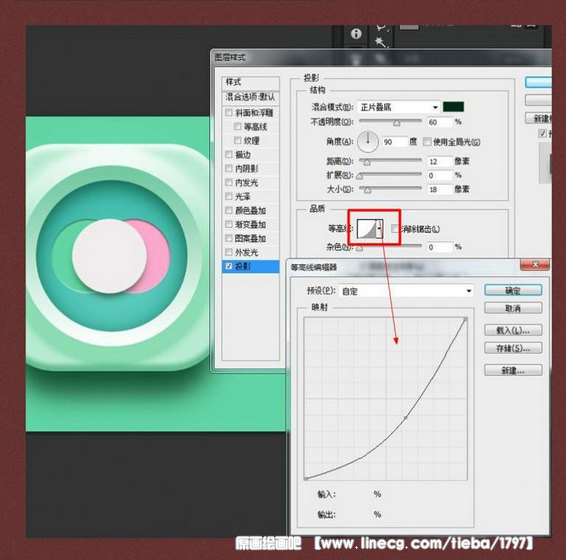Uncheck the 投影 checkbox
This screenshot has width=566, height=560.
point(228,266)
